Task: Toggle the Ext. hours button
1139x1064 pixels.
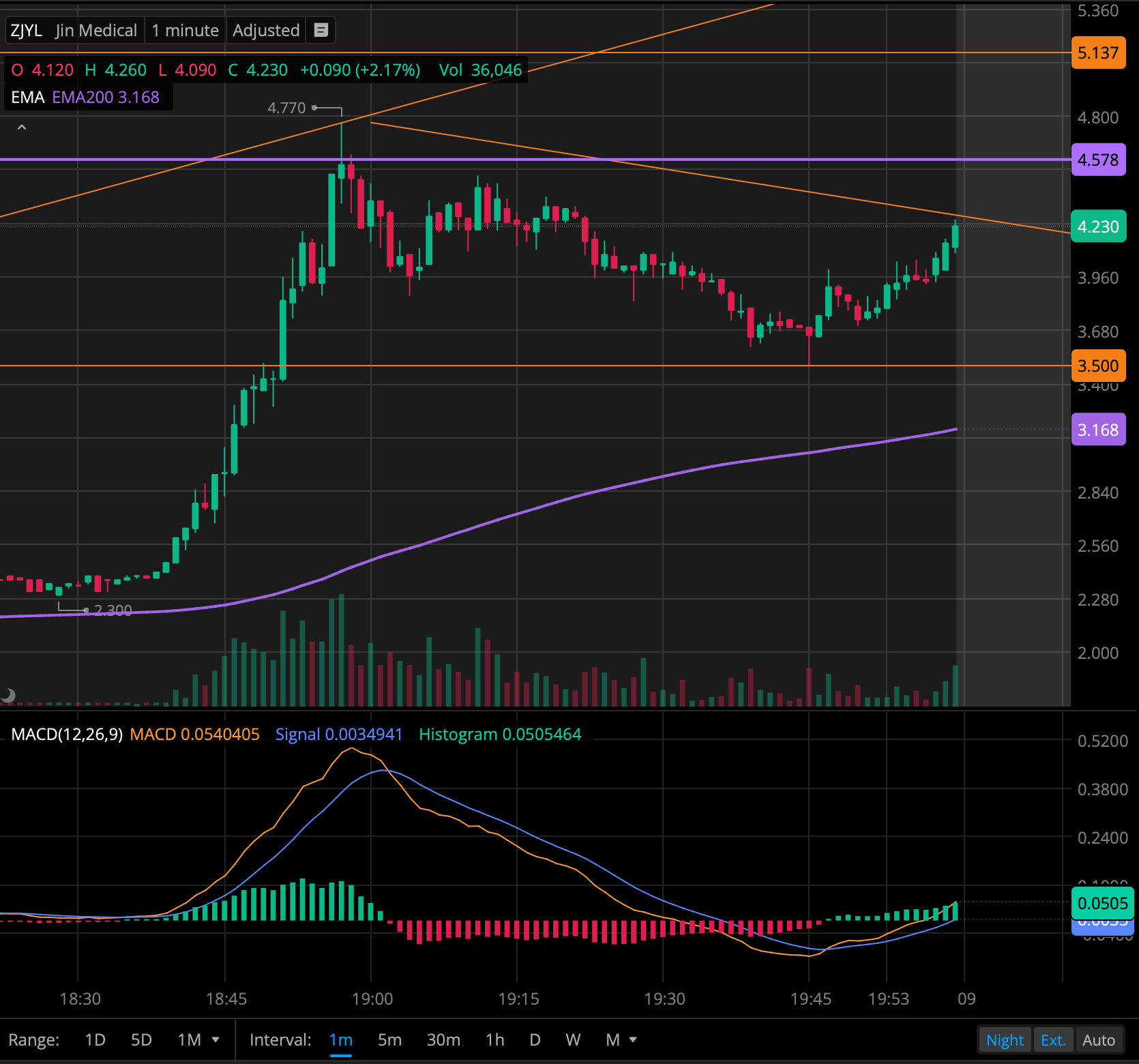Action: (x=1053, y=1040)
